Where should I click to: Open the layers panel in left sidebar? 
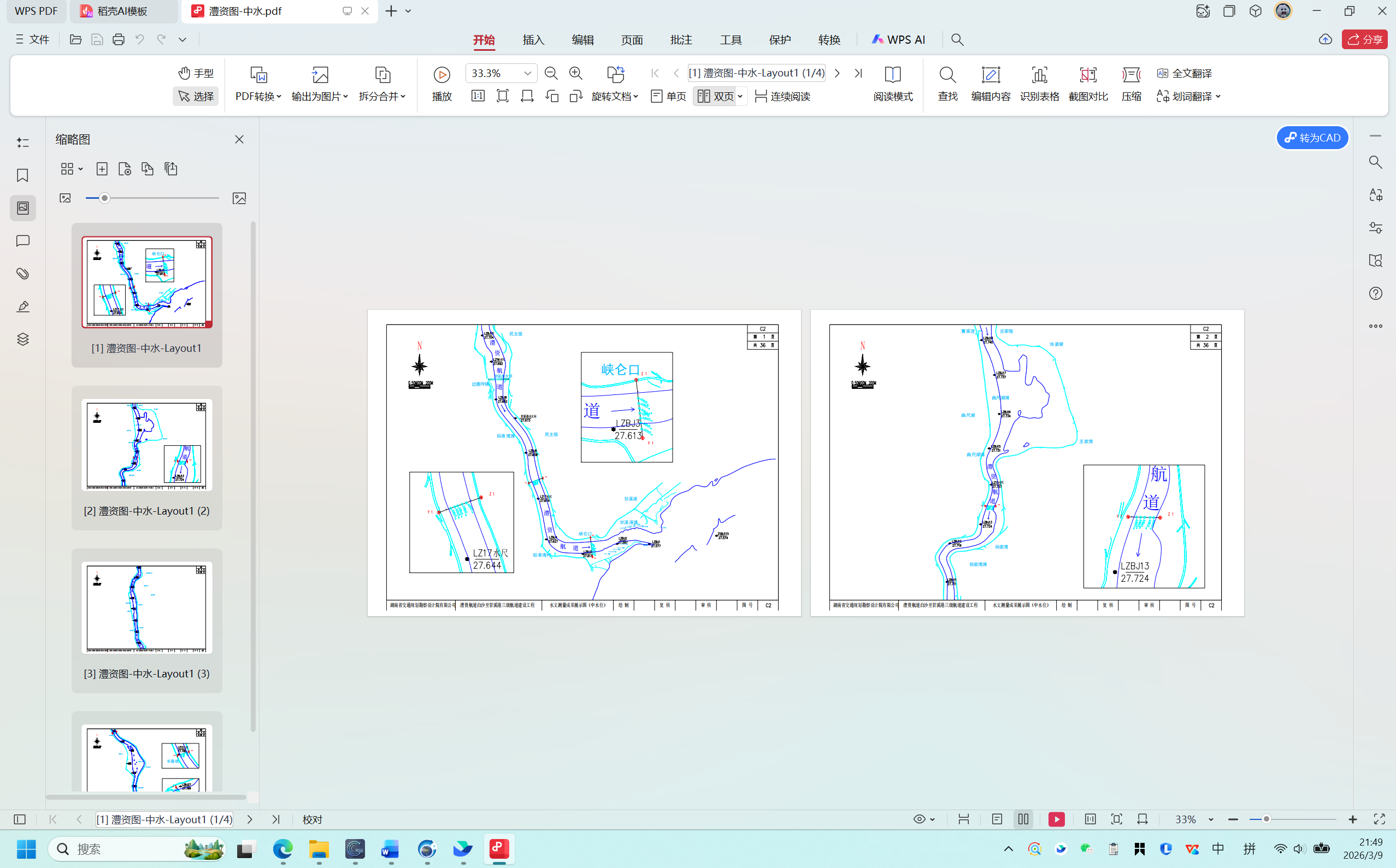click(22, 339)
